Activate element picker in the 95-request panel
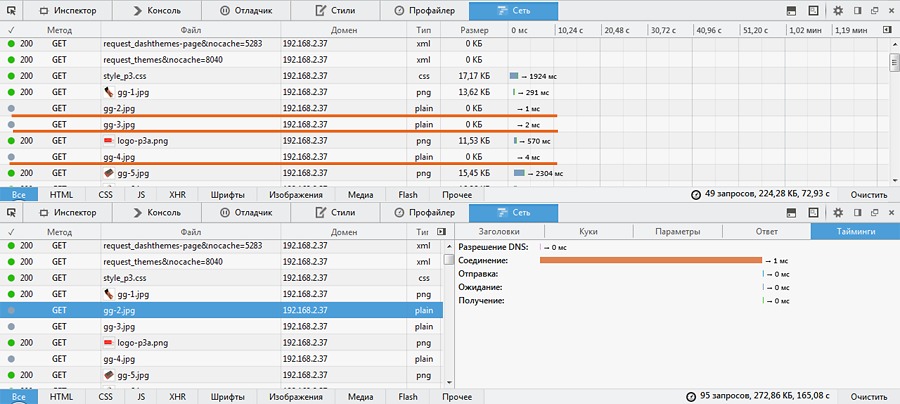Screen dimensions: 900x404 click(x=11, y=212)
